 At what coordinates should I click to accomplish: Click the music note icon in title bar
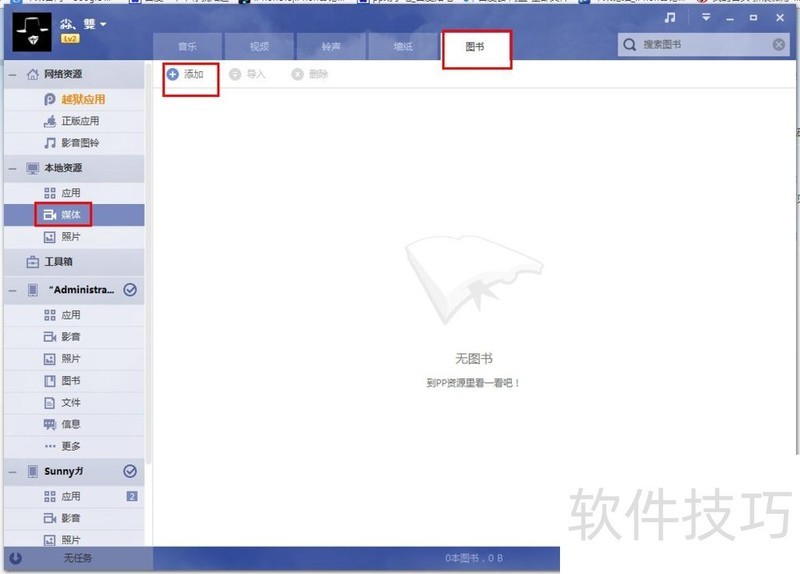point(670,18)
